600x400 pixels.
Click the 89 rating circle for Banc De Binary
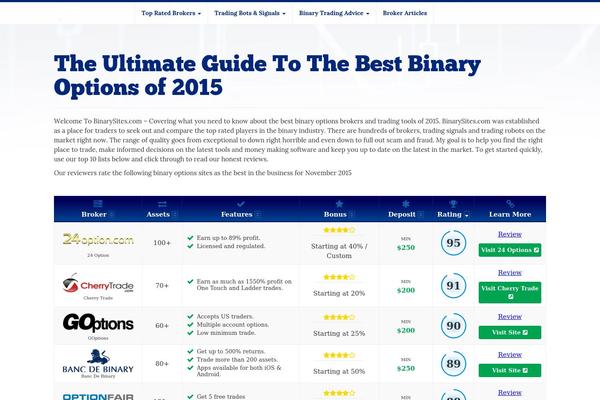453,363
